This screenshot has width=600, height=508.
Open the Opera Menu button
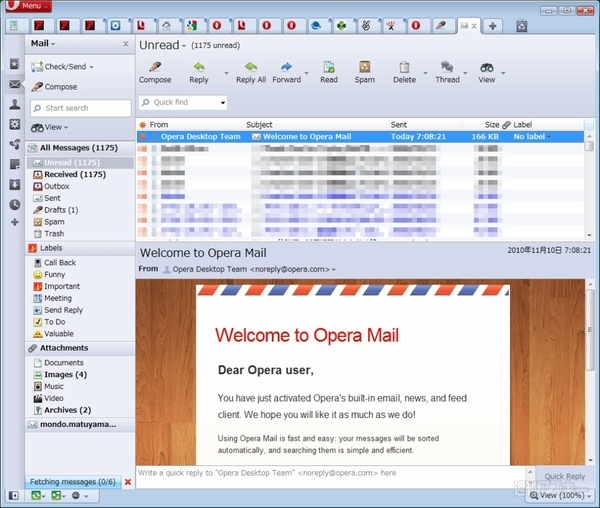(28, 7)
